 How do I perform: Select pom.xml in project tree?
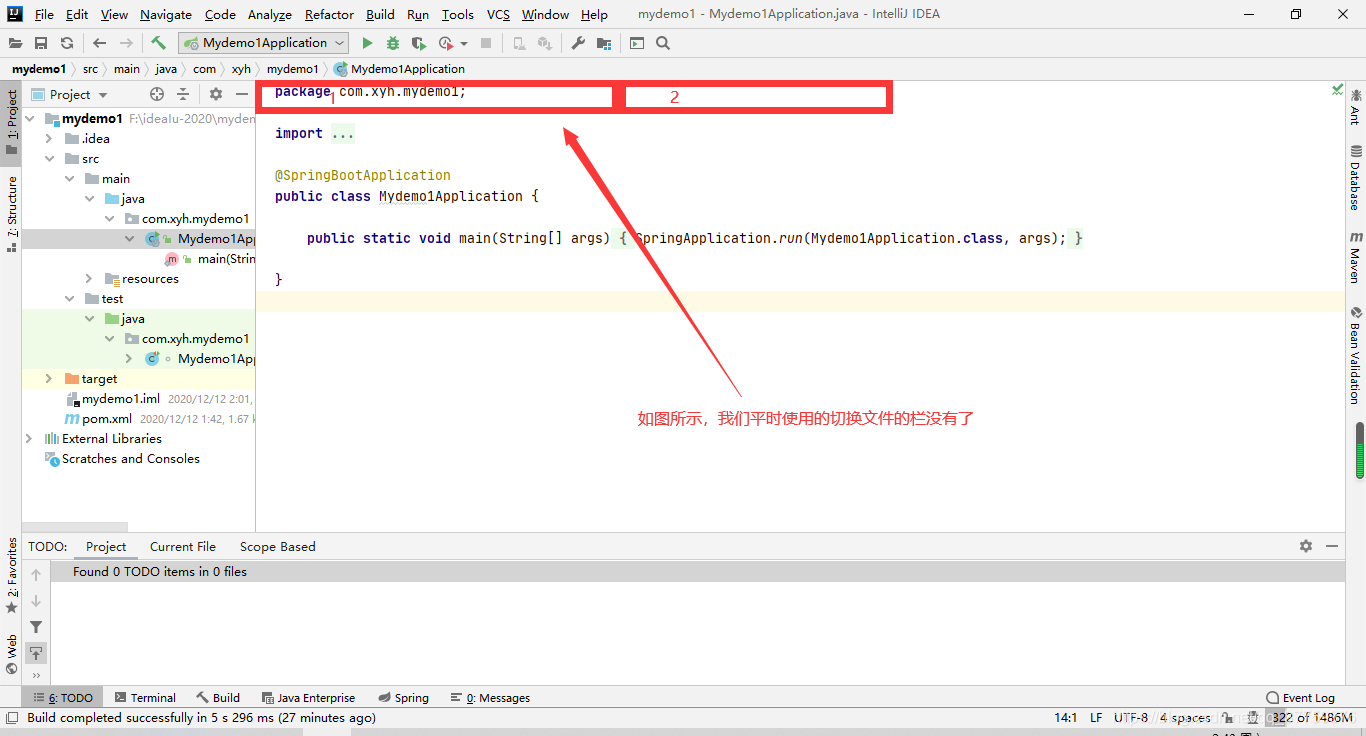click(x=106, y=419)
